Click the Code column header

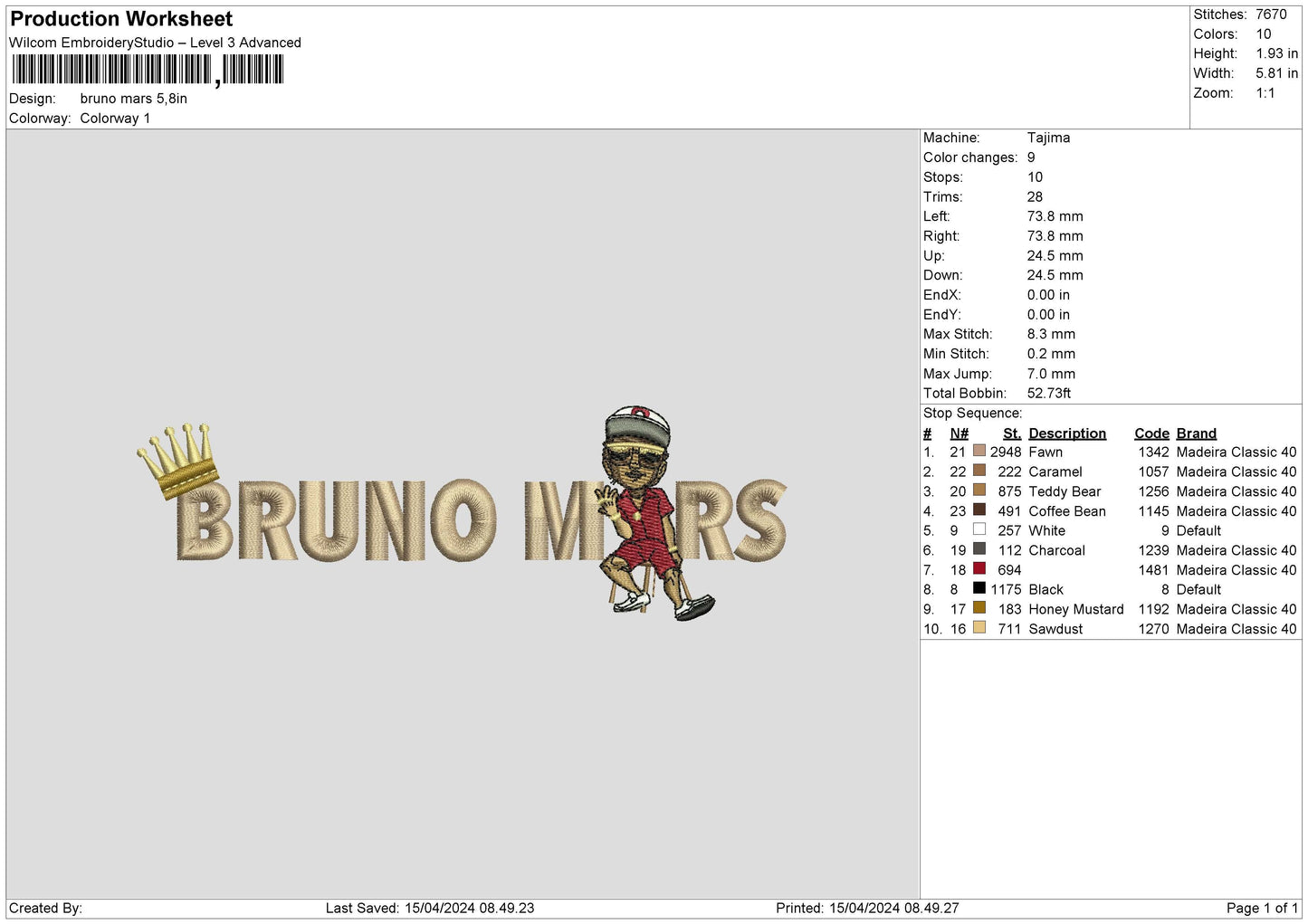tap(1151, 433)
